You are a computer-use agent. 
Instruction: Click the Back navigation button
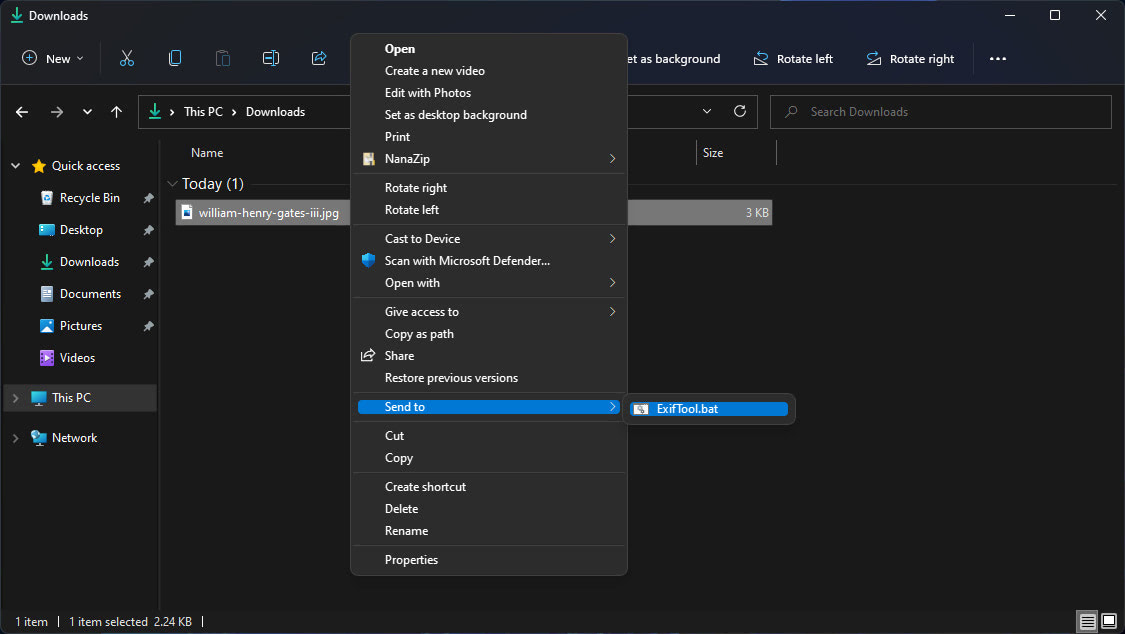pyautogui.click(x=21, y=111)
